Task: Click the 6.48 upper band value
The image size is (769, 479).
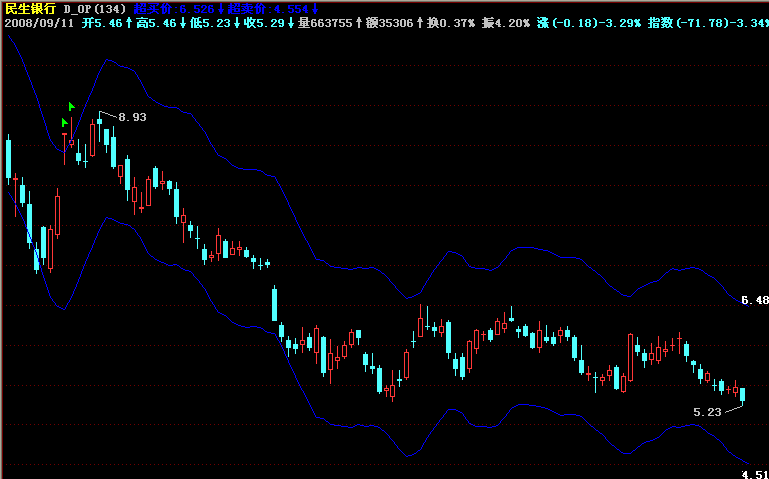Action: click(x=755, y=300)
